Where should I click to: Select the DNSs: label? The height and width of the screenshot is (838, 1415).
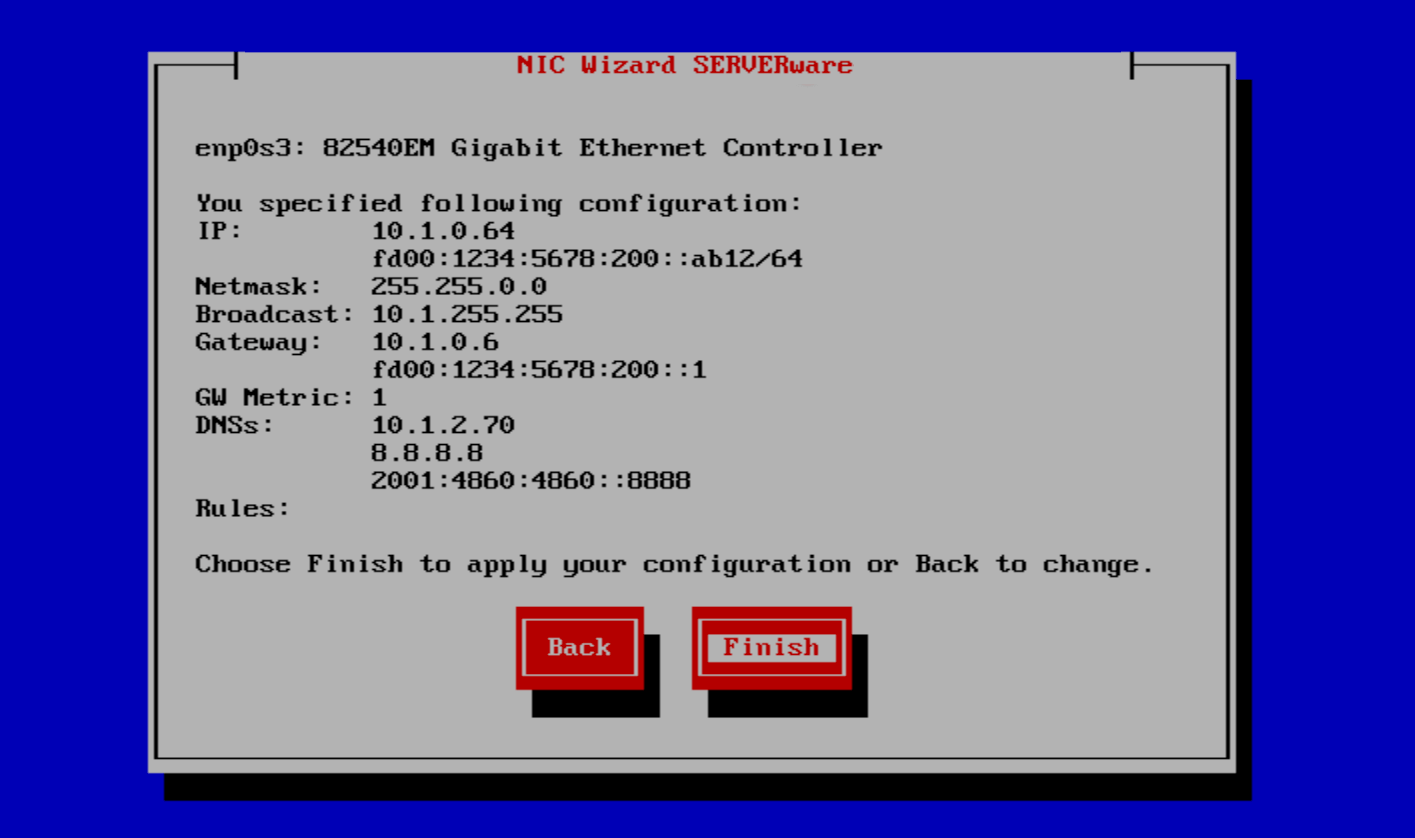234,426
